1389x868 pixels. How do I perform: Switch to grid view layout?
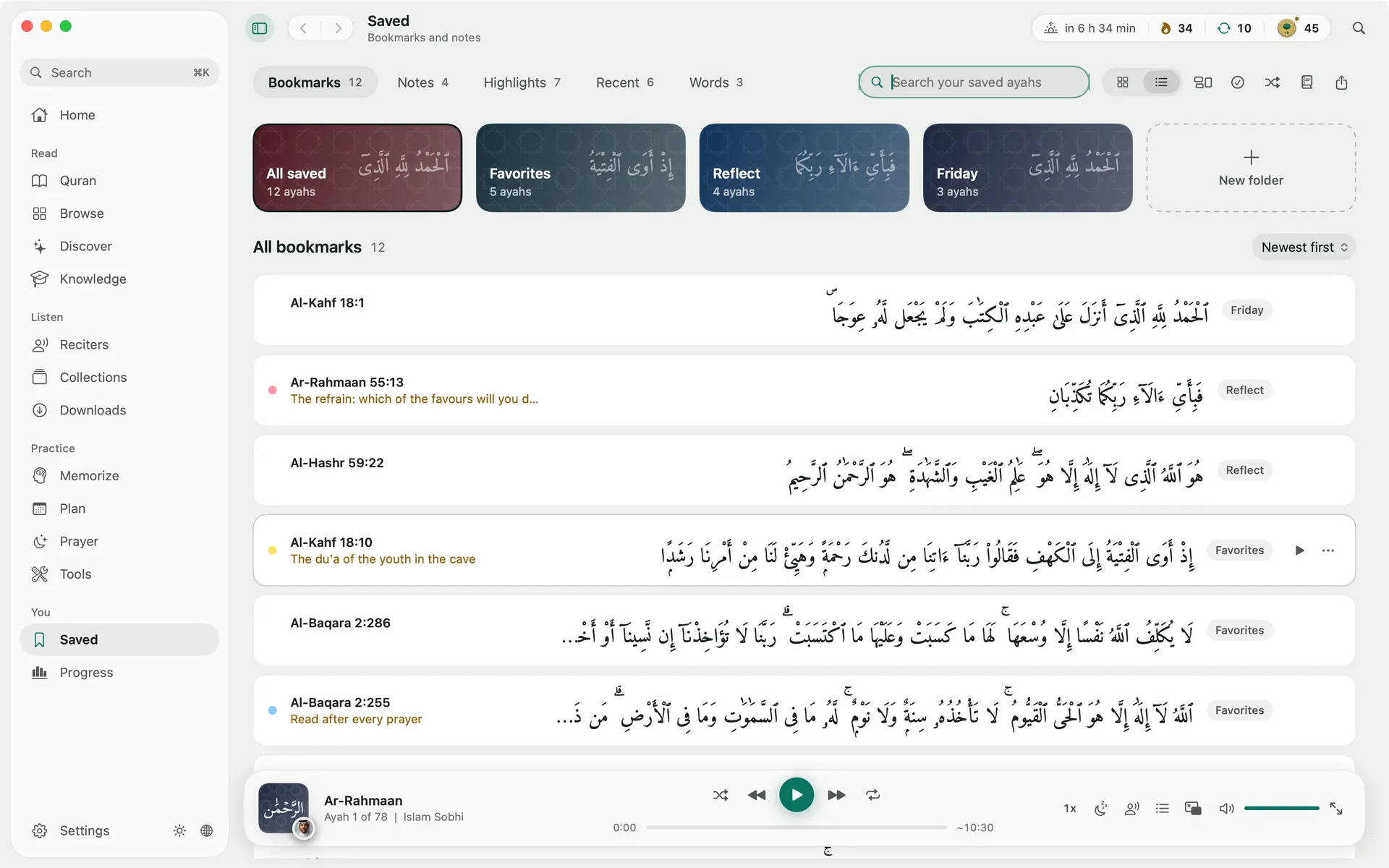coord(1123,82)
